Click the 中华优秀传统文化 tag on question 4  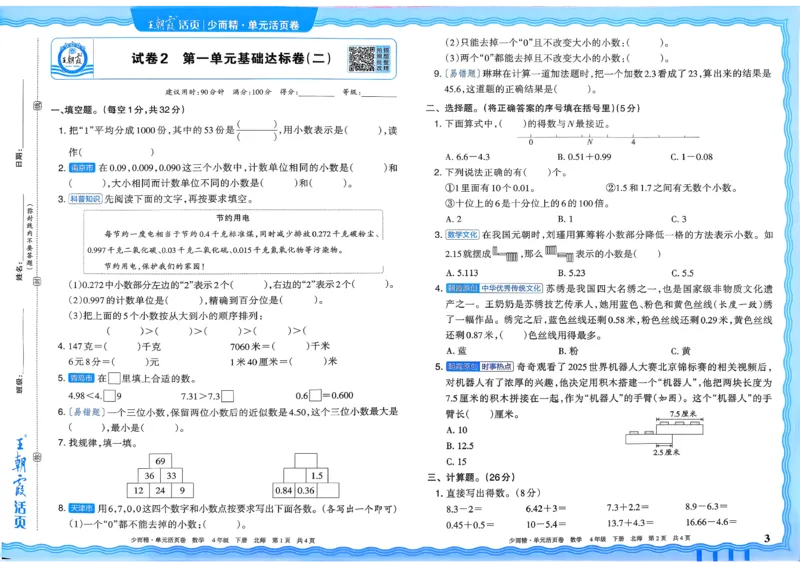[511, 288]
